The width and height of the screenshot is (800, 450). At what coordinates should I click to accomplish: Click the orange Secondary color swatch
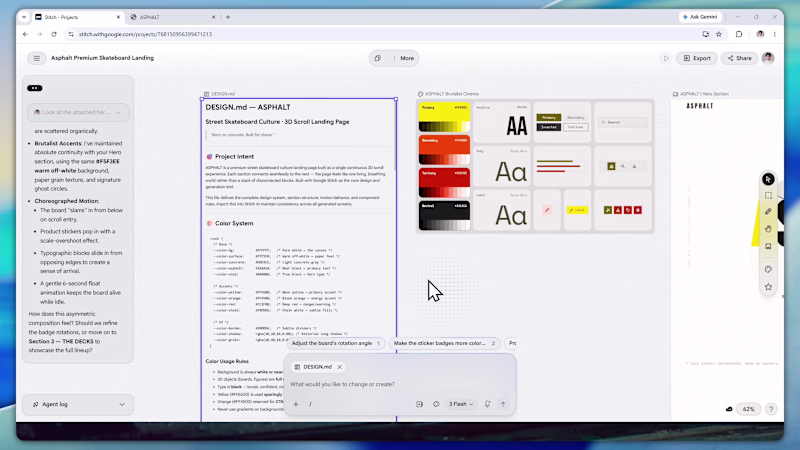tap(444, 150)
